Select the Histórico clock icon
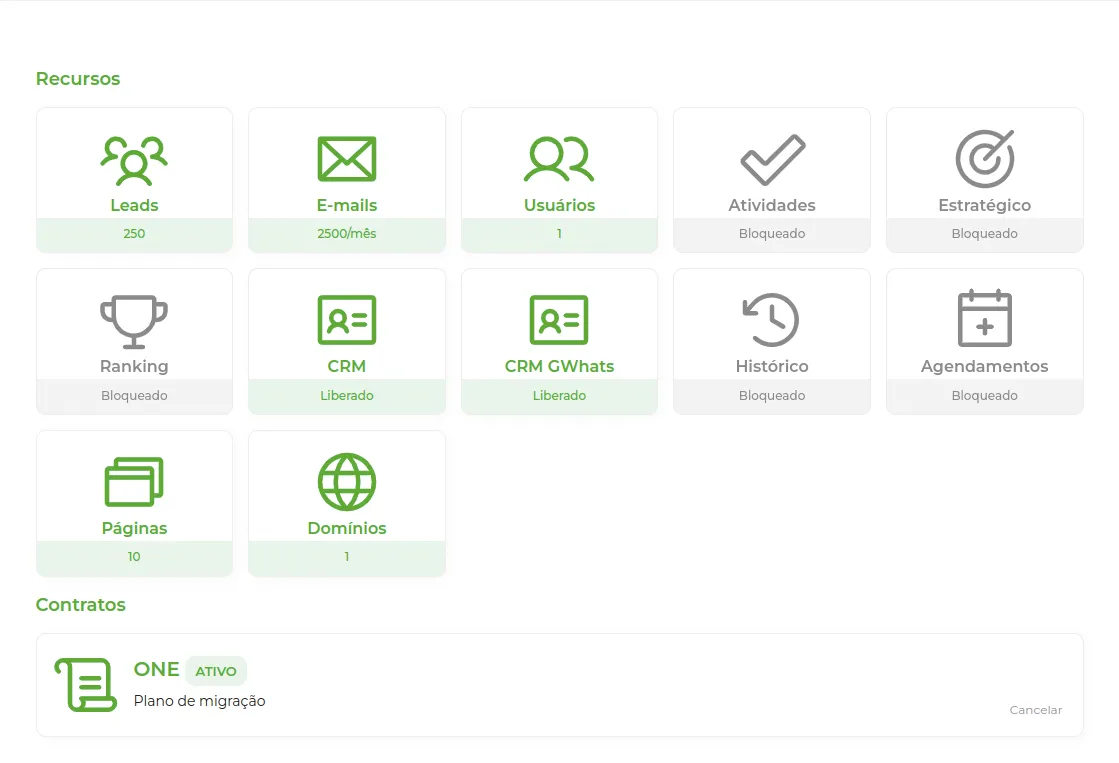The height and width of the screenshot is (763, 1119). tap(771, 320)
